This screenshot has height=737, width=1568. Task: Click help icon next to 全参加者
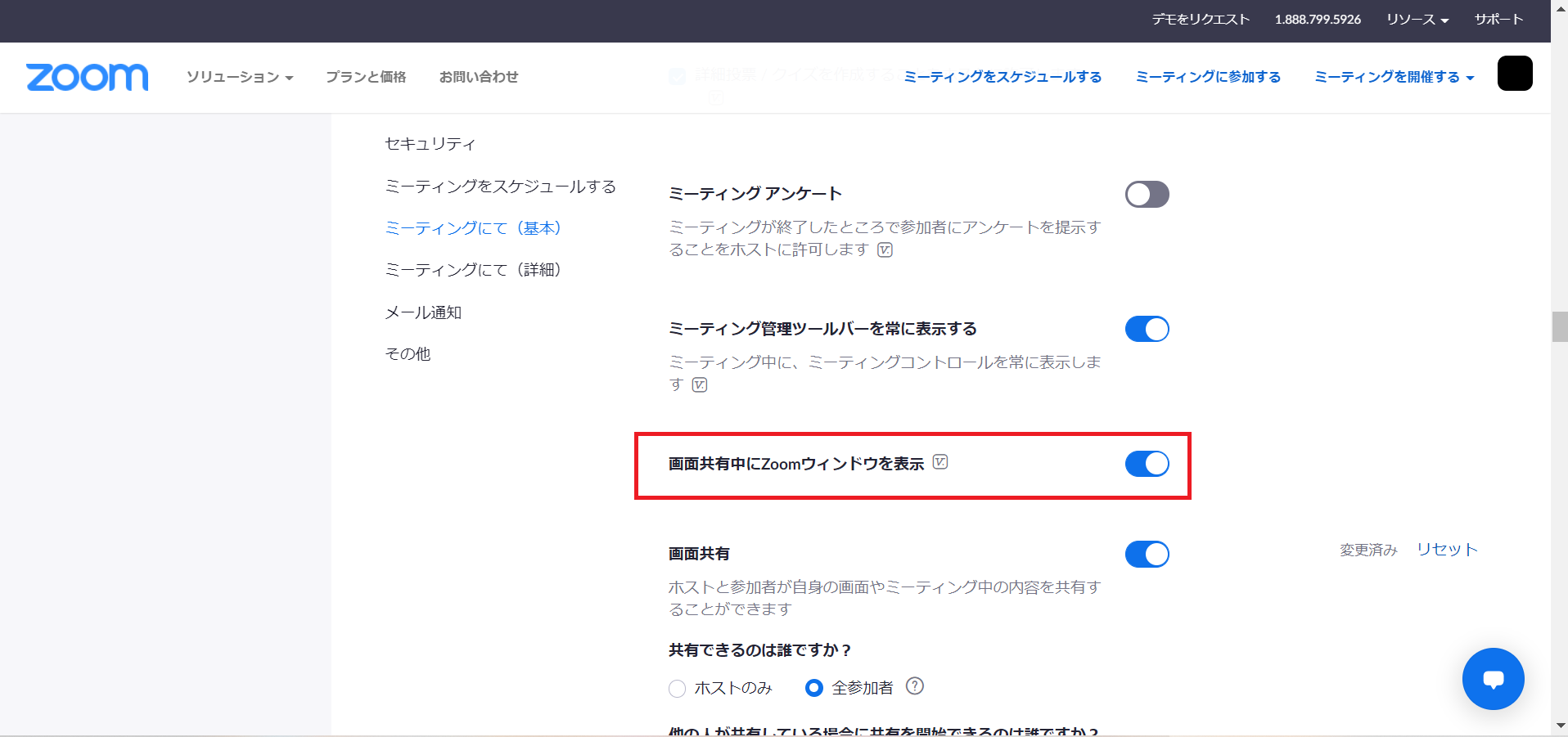(915, 686)
